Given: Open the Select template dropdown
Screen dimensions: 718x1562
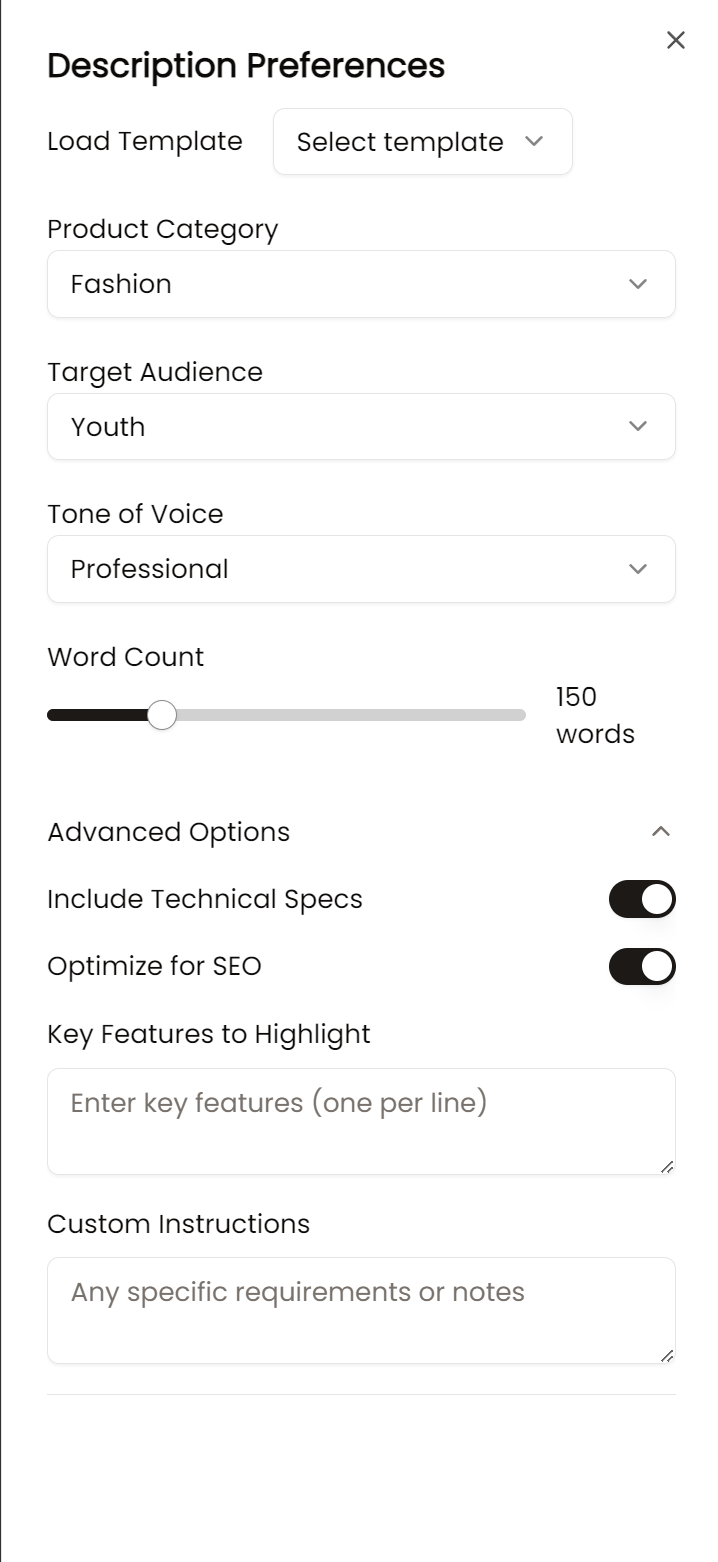Looking at the screenshot, I should [422, 142].
